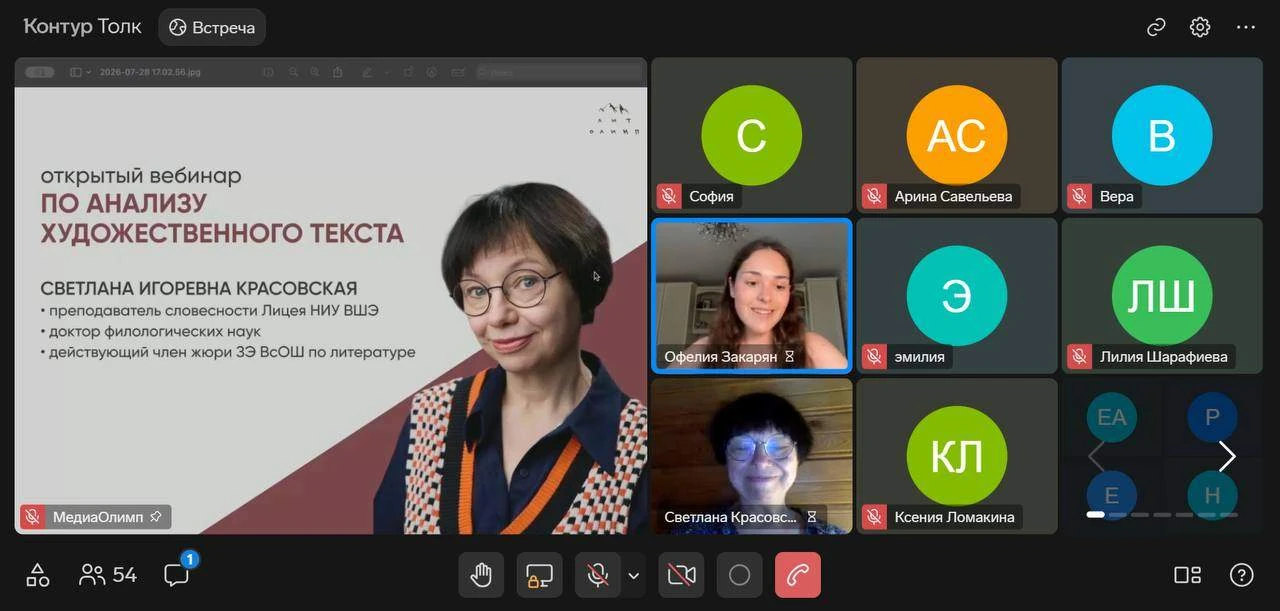Leave the call with the red phone button
The width and height of the screenshot is (1280, 611).
[x=797, y=575]
